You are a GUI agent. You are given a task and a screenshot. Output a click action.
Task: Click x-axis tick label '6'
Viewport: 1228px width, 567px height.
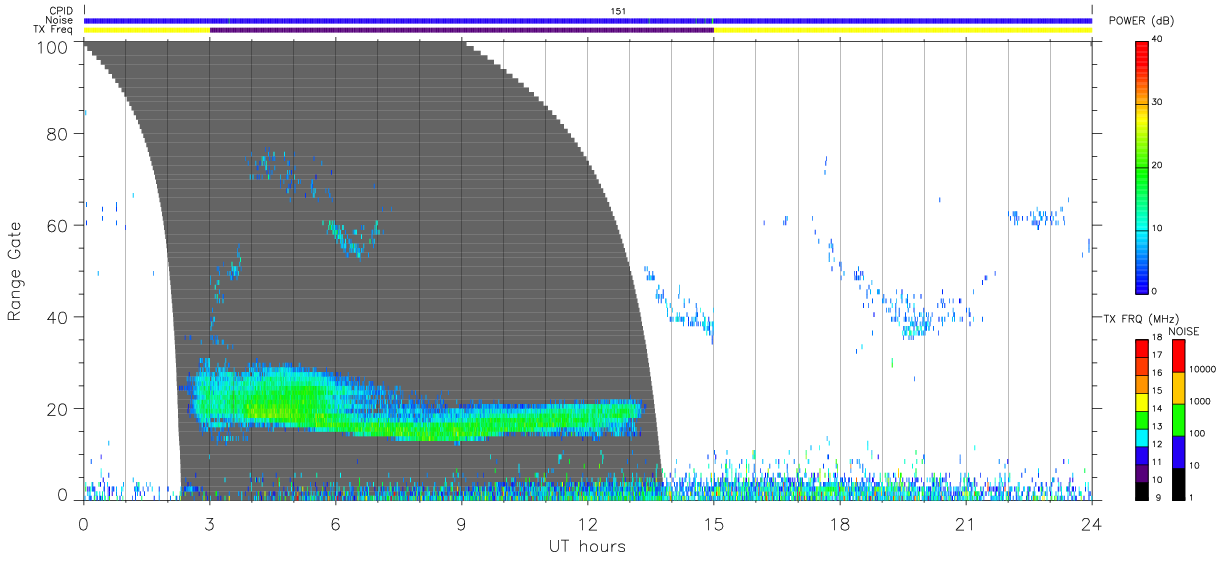pyautogui.click(x=335, y=523)
